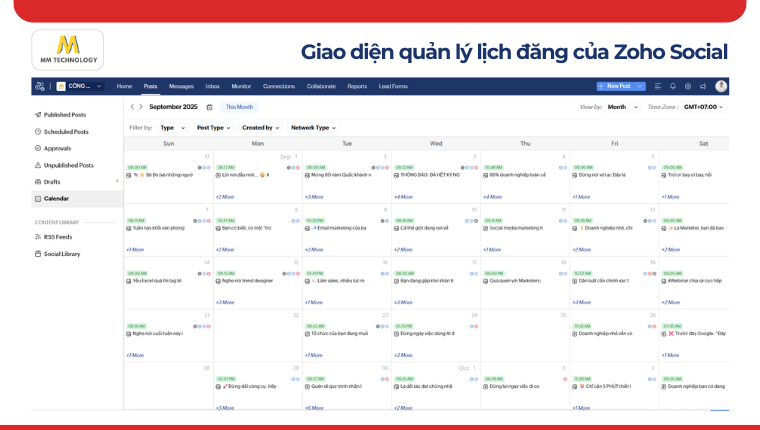
Task: Go to the Collaborate tab
Action: pos(321,86)
